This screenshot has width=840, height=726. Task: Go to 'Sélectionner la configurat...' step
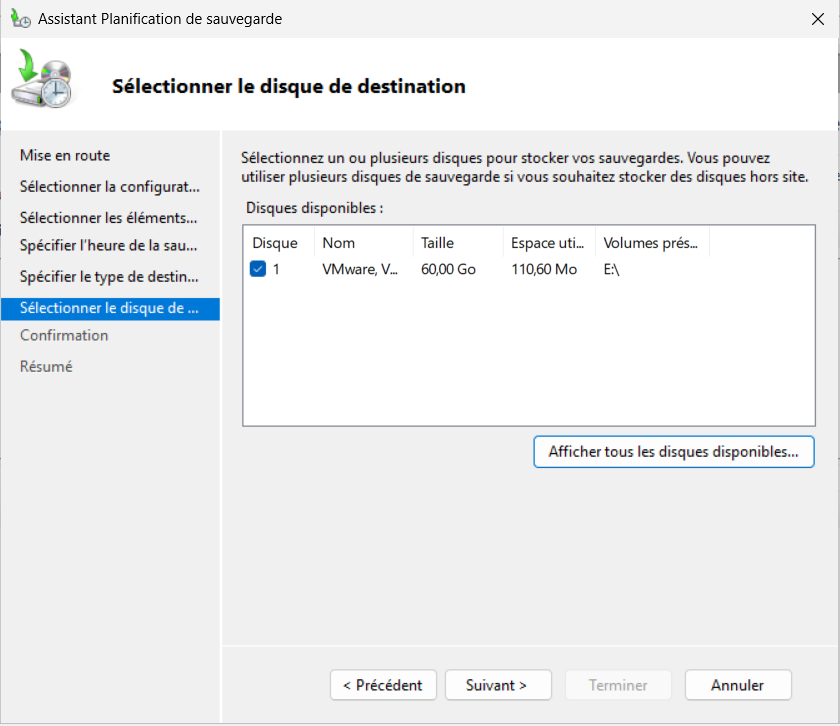109,187
